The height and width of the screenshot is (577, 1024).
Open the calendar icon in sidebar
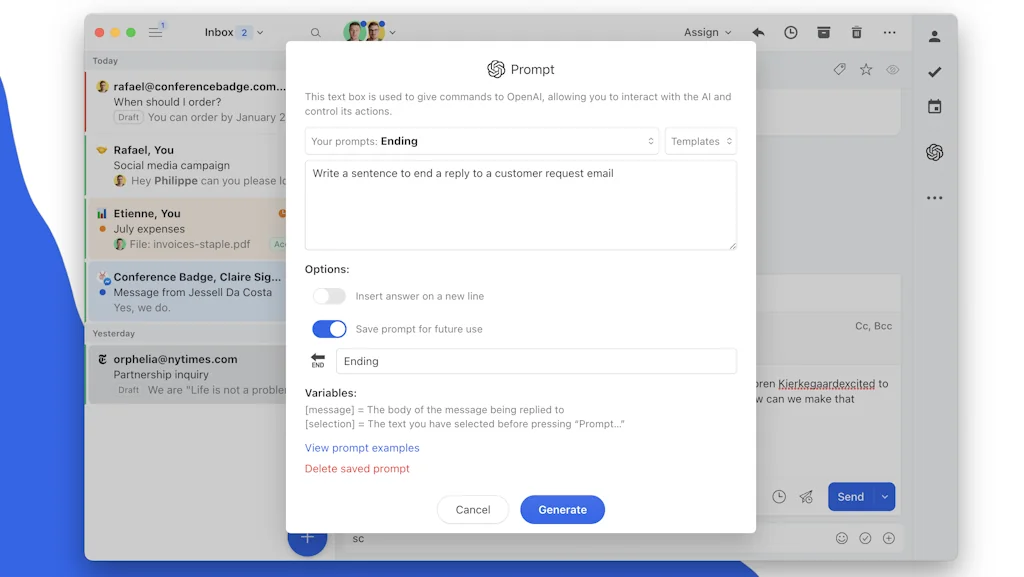tap(934, 107)
